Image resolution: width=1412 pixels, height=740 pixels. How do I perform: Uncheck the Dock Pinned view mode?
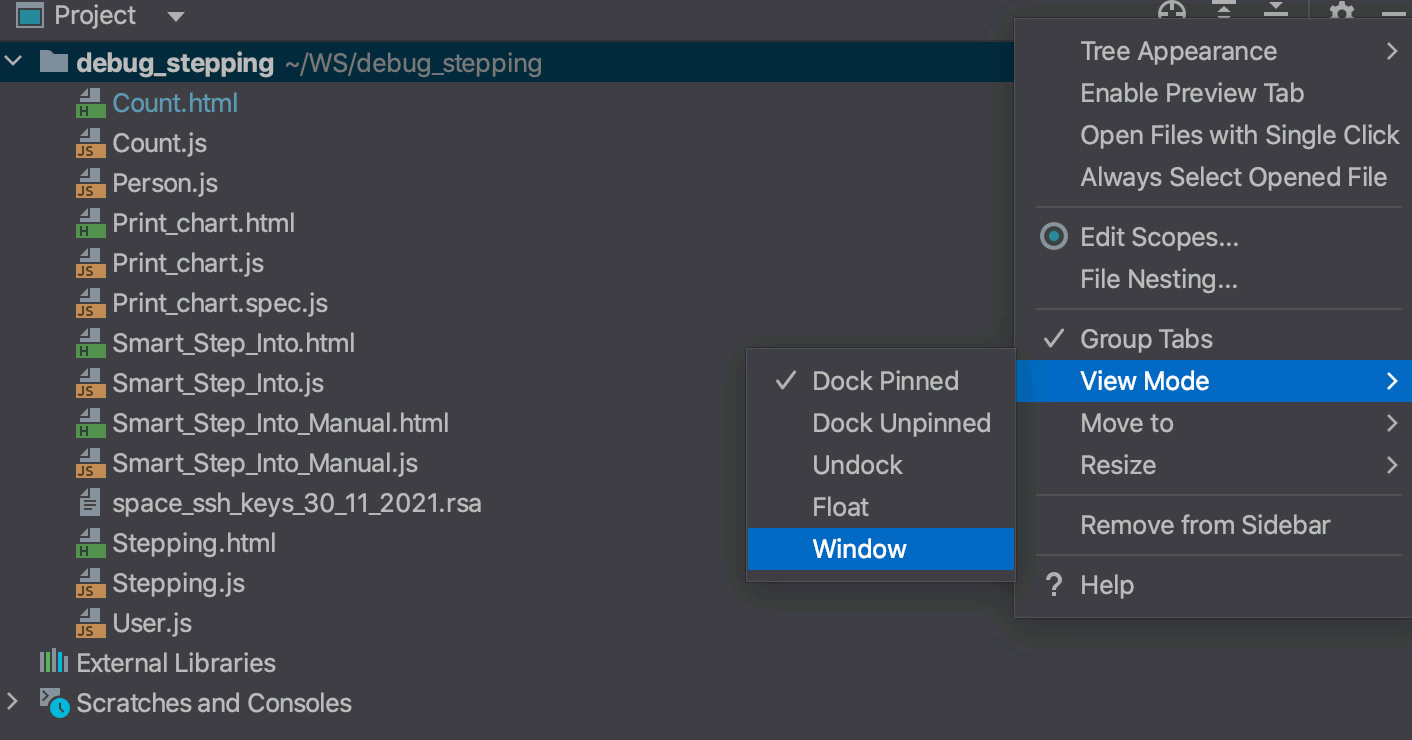[885, 381]
